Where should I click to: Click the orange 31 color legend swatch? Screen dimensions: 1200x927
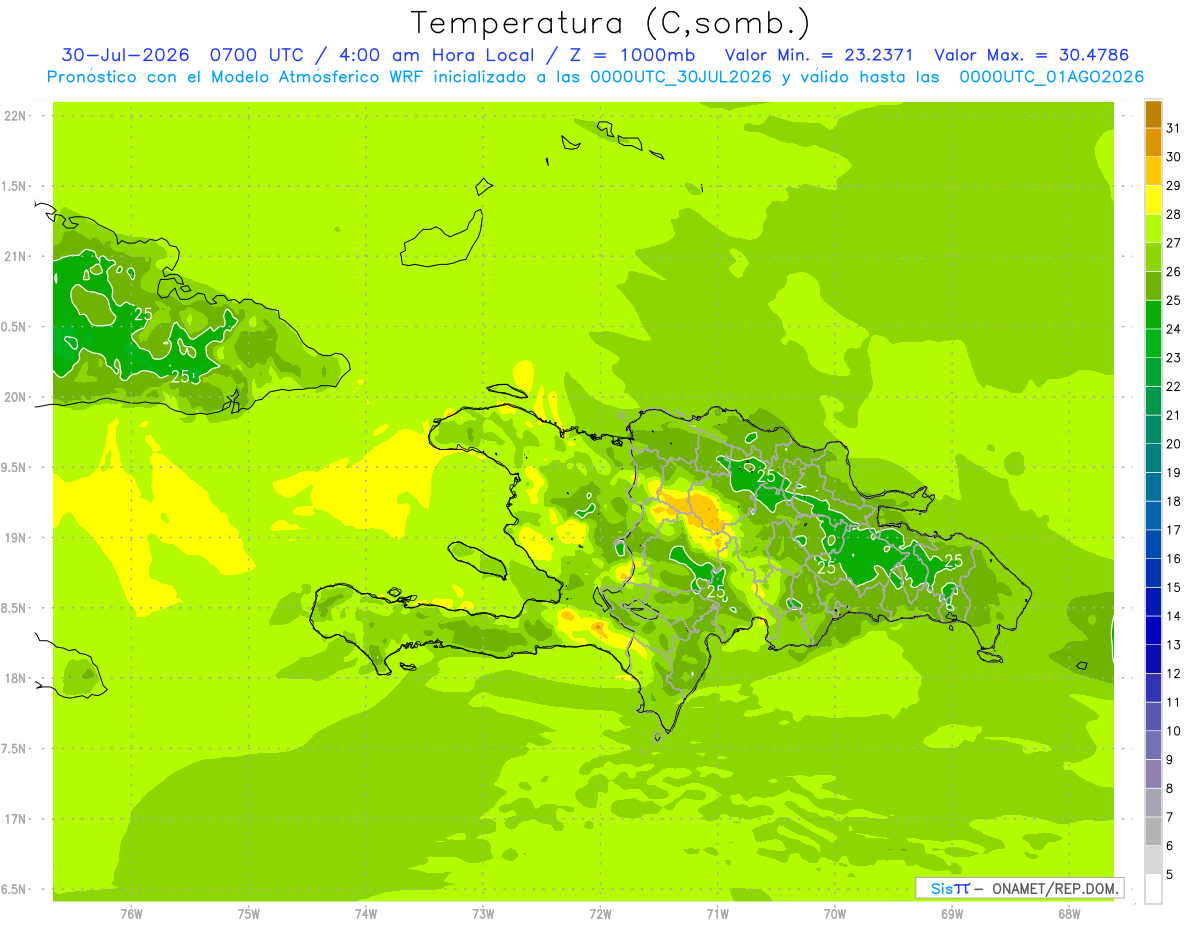(1153, 114)
